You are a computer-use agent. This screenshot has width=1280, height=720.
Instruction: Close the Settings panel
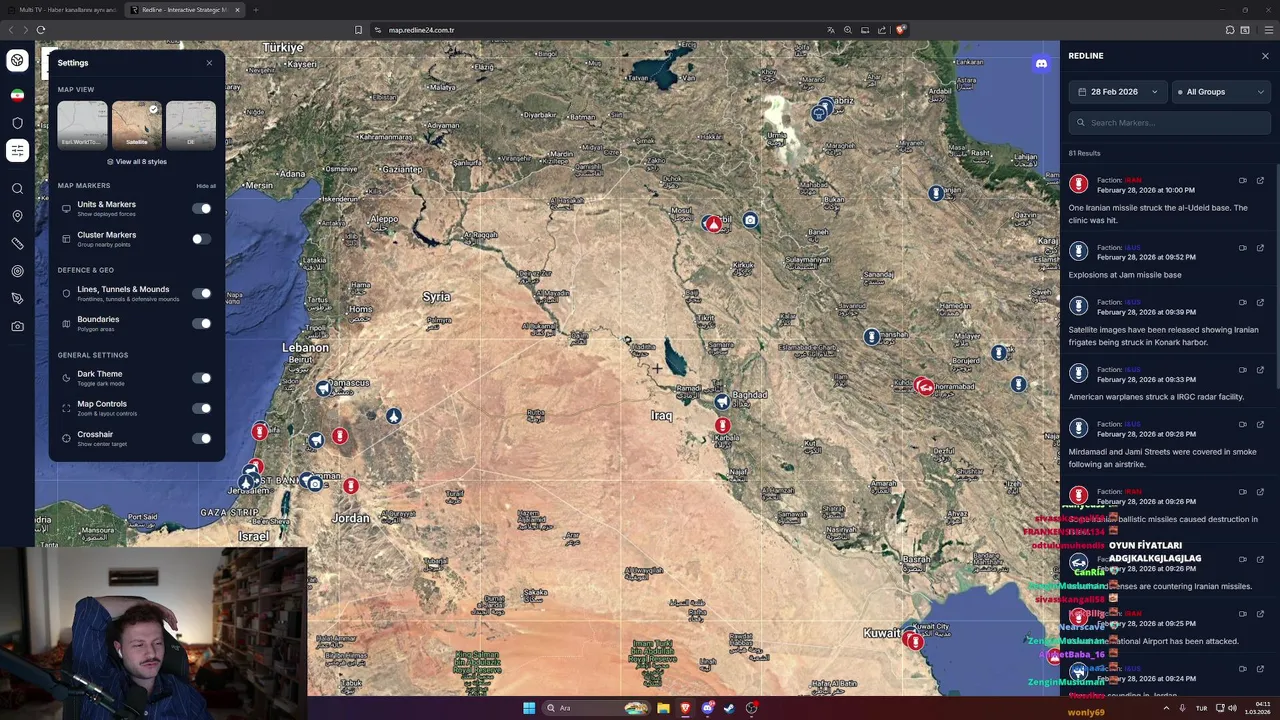(209, 63)
